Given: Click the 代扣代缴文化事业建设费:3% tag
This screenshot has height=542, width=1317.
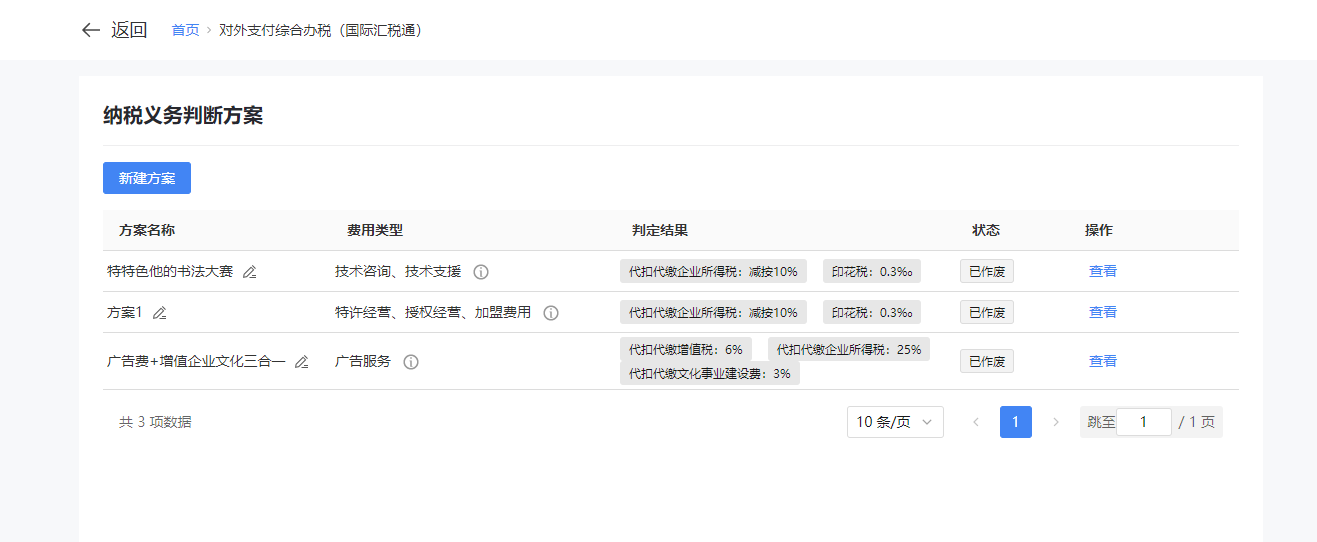Looking at the screenshot, I should [709, 374].
